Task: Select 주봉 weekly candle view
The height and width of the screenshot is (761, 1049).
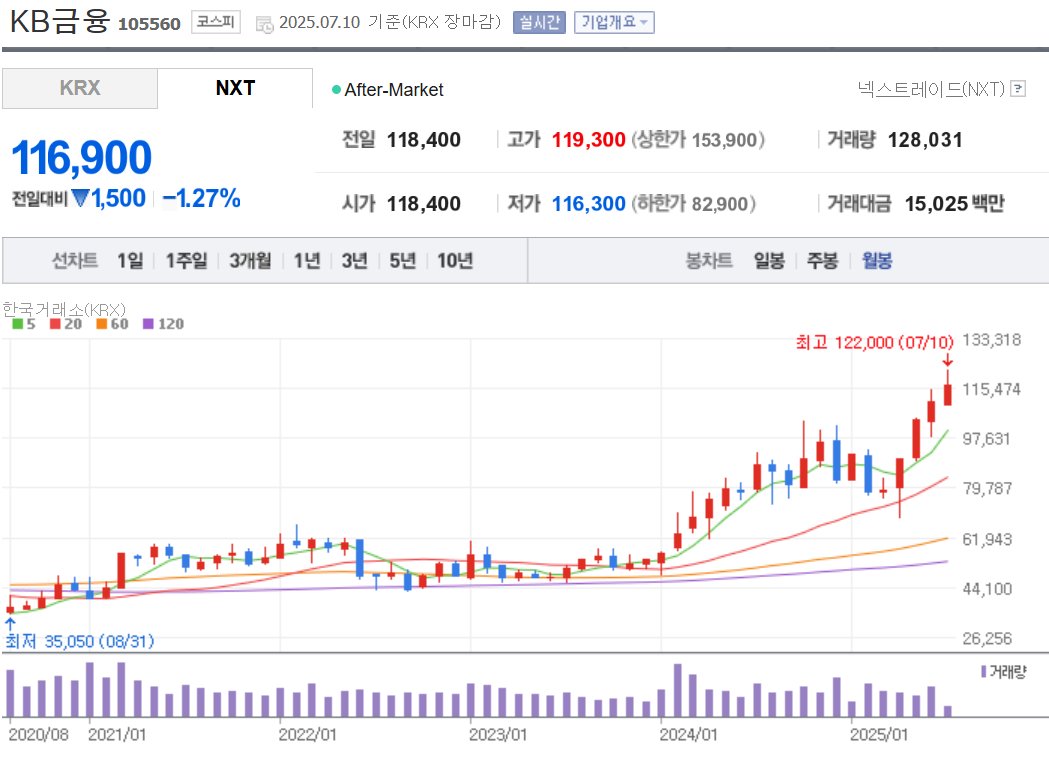Action: tap(821, 259)
